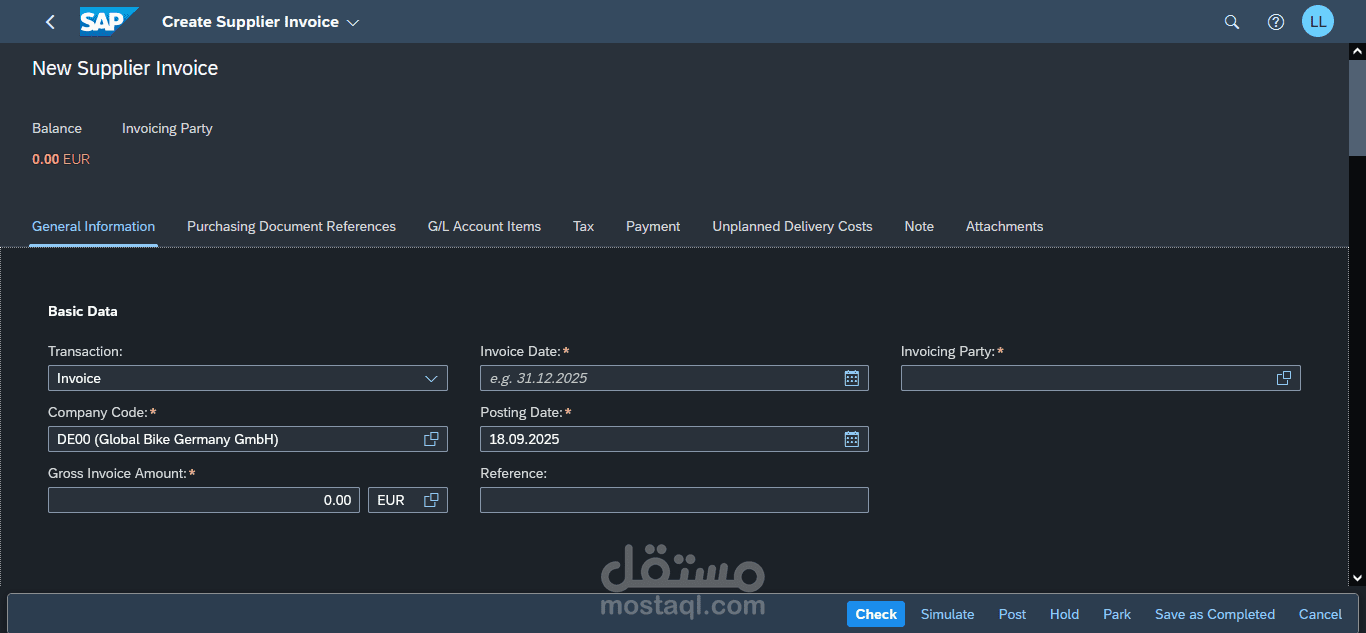
Task: Click the Check button
Action: (876, 614)
